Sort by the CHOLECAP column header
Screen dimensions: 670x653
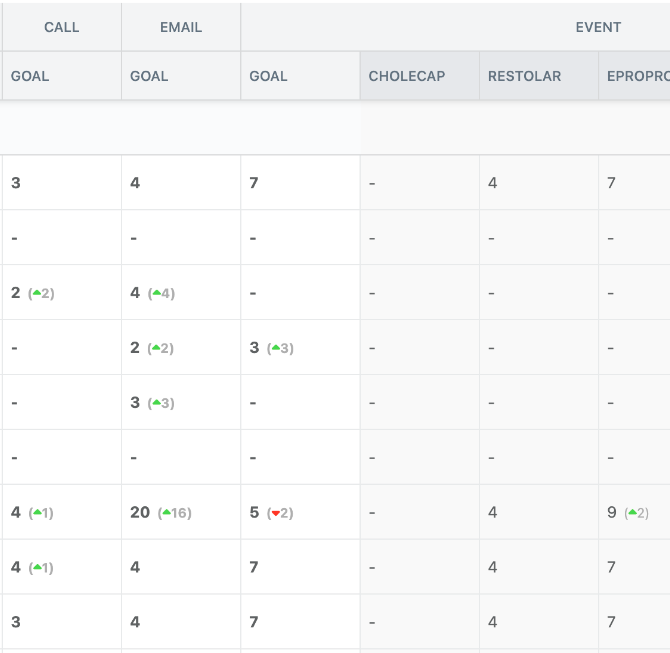pyautogui.click(x=407, y=76)
